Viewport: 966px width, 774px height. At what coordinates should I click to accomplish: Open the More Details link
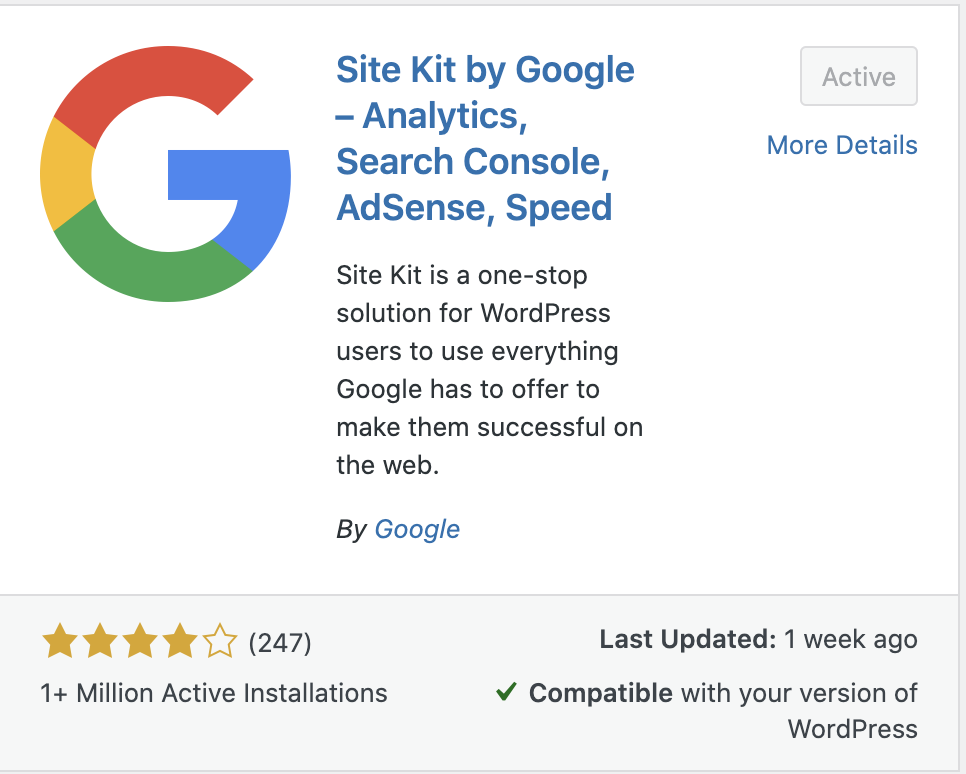[841, 145]
